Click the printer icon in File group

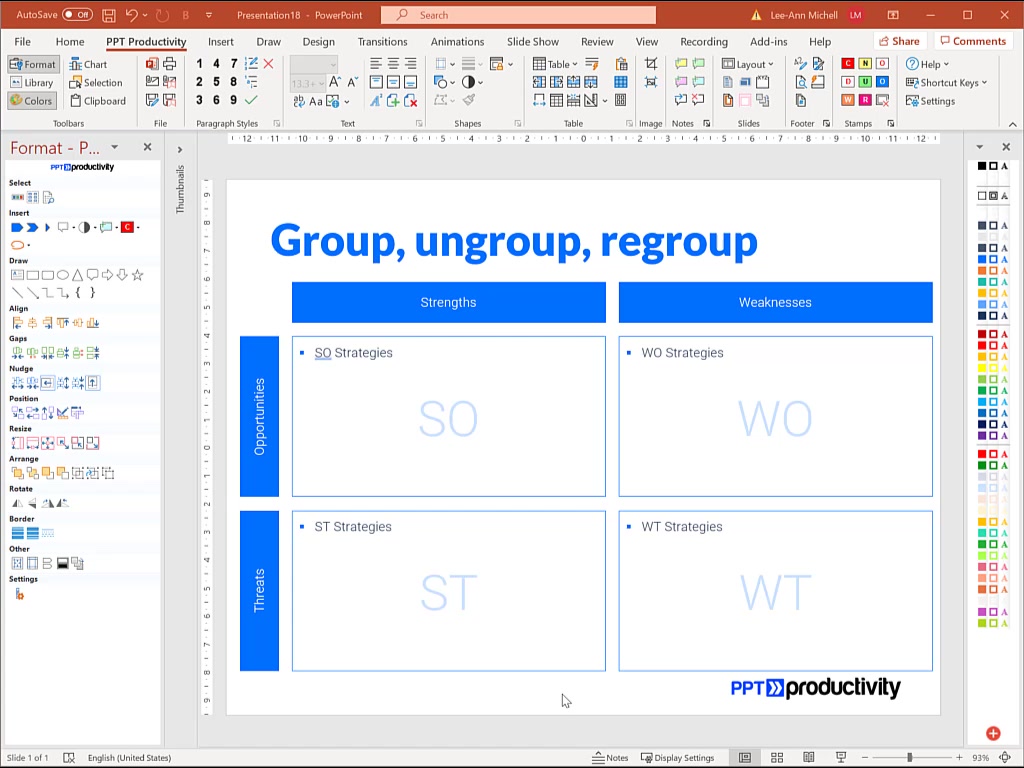(170, 63)
